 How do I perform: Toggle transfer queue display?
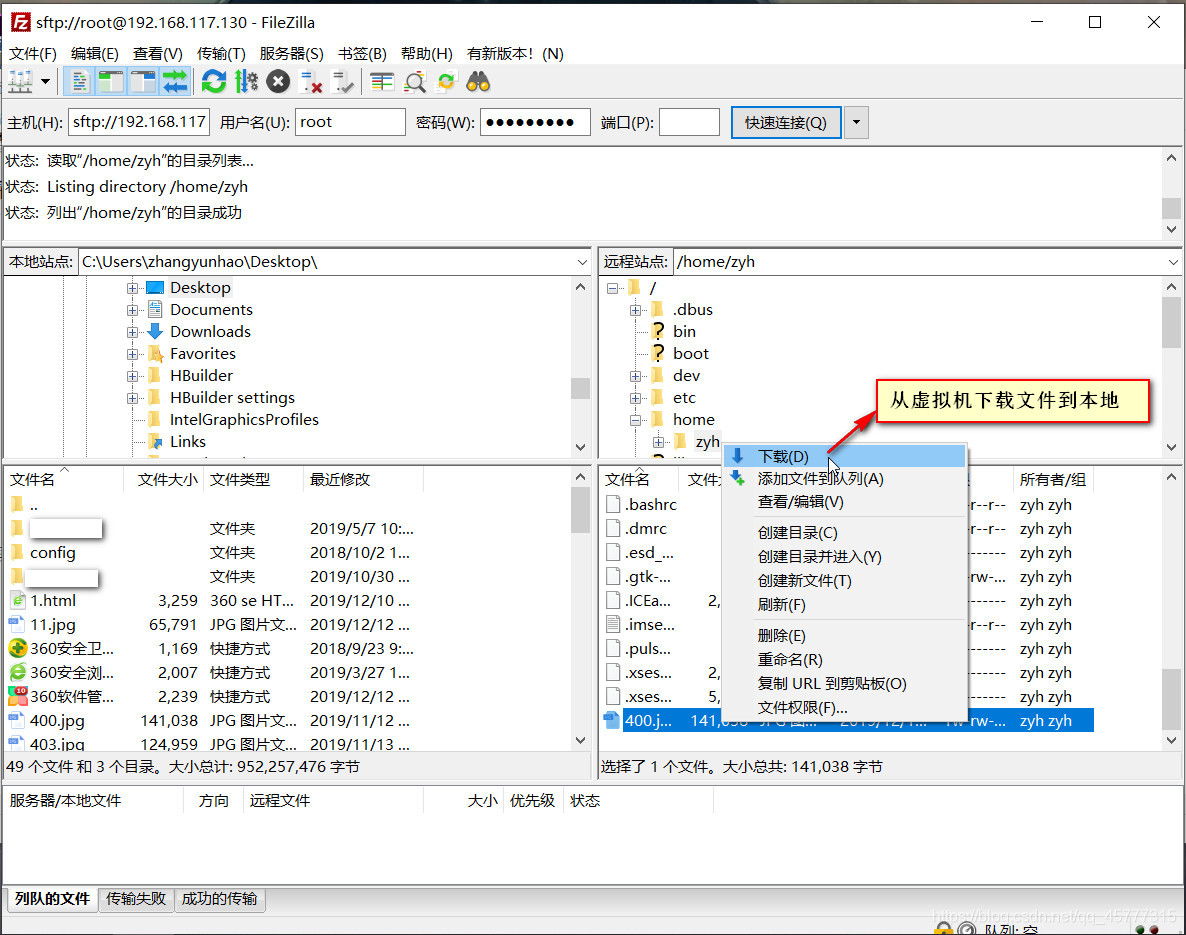(x=174, y=82)
